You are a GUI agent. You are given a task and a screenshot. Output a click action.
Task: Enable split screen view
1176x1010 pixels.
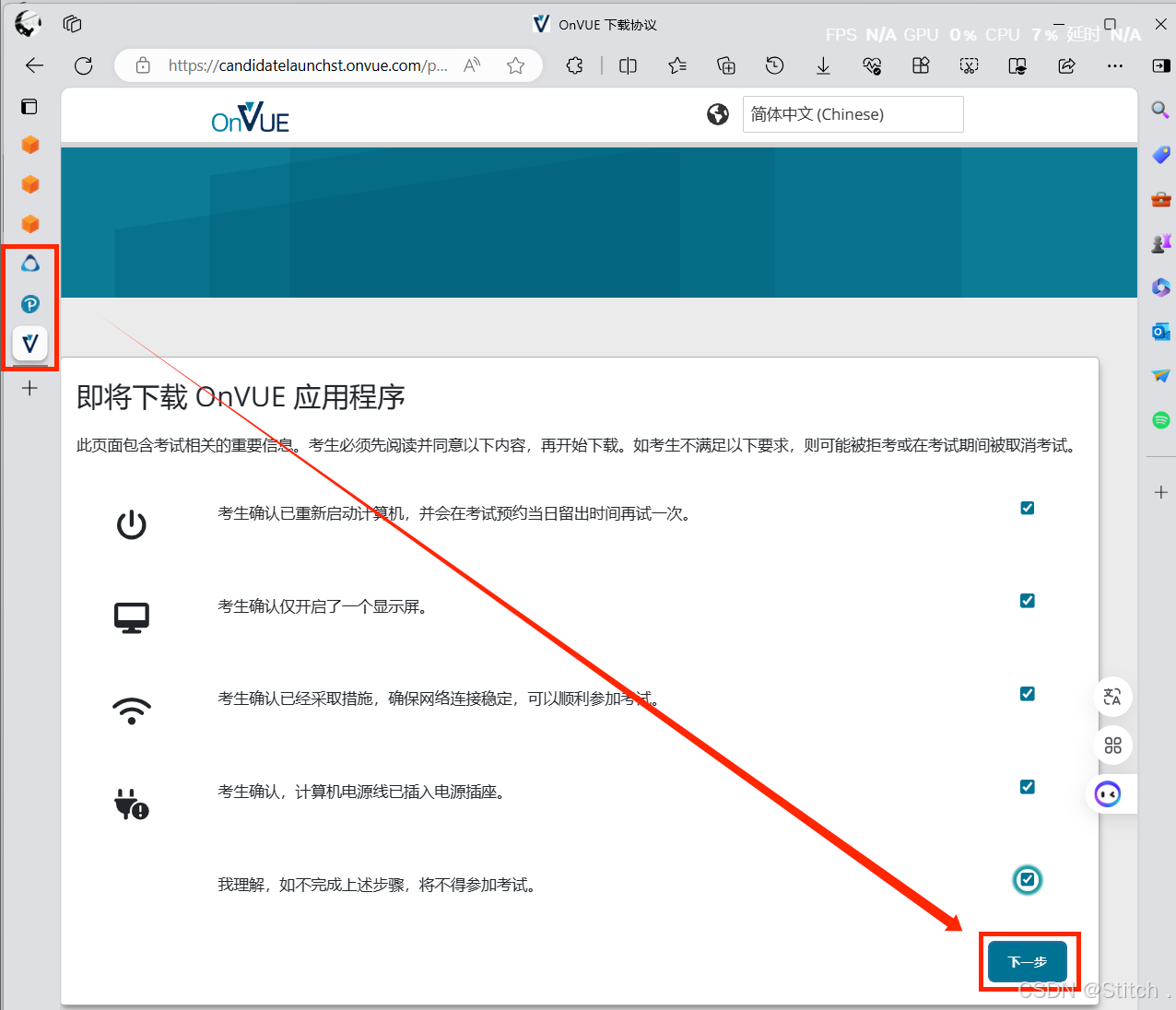pos(628,65)
